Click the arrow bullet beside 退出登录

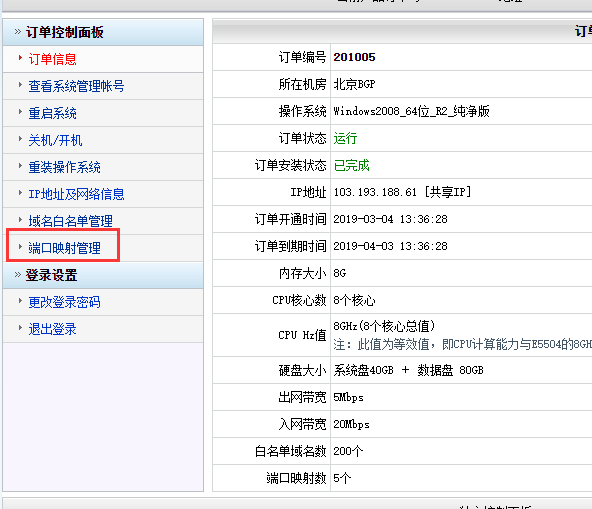(x=20, y=328)
